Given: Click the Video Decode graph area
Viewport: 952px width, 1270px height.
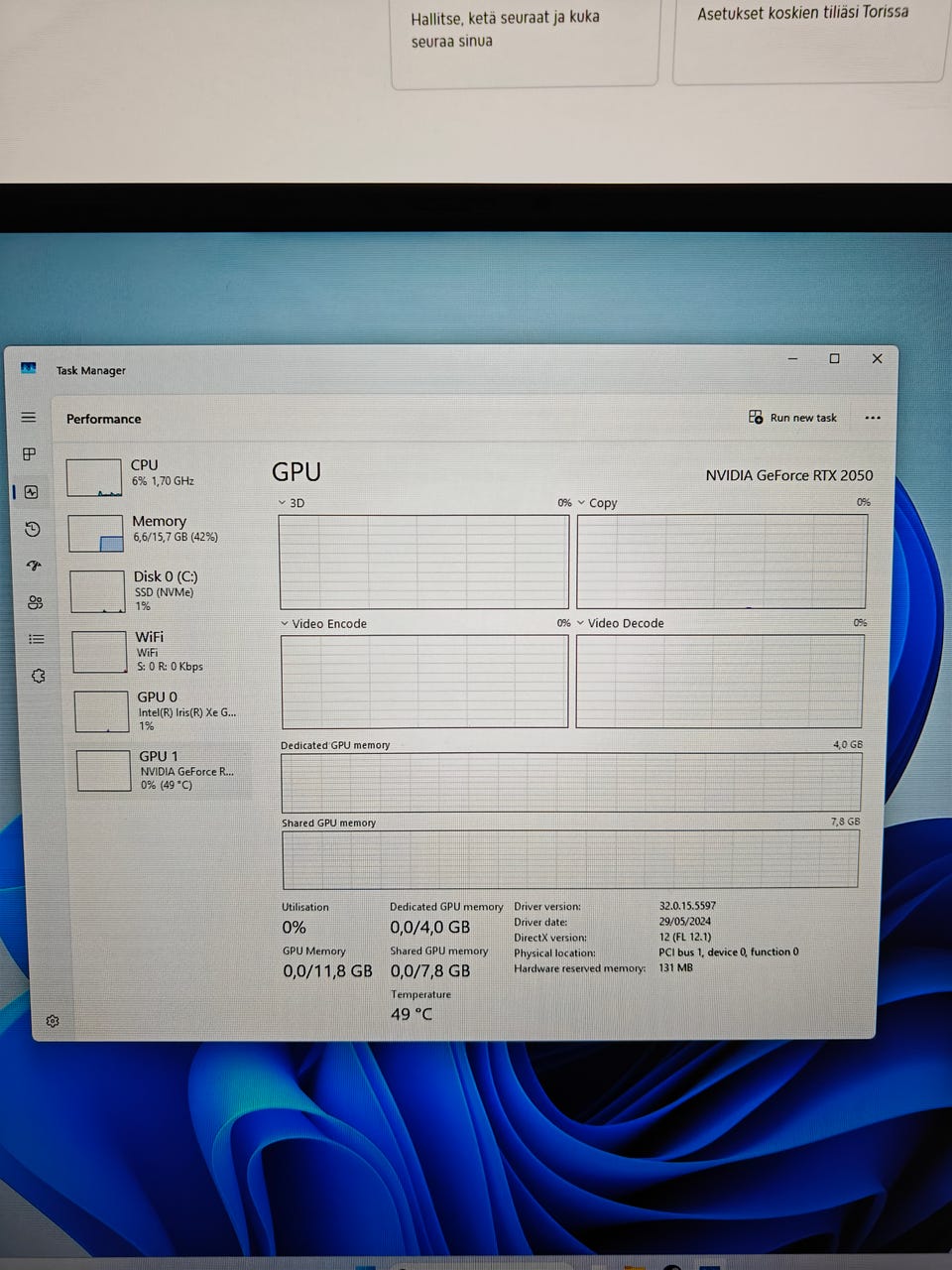Looking at the screenshot, I should coord(720,681).
